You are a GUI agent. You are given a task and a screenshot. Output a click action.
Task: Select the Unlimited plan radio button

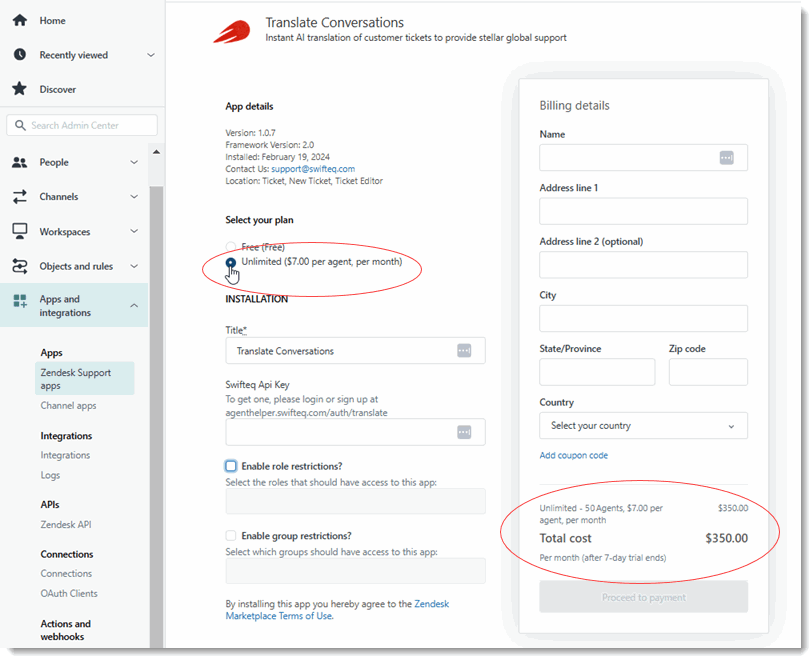pyautogui.click(x=231, y=262)
